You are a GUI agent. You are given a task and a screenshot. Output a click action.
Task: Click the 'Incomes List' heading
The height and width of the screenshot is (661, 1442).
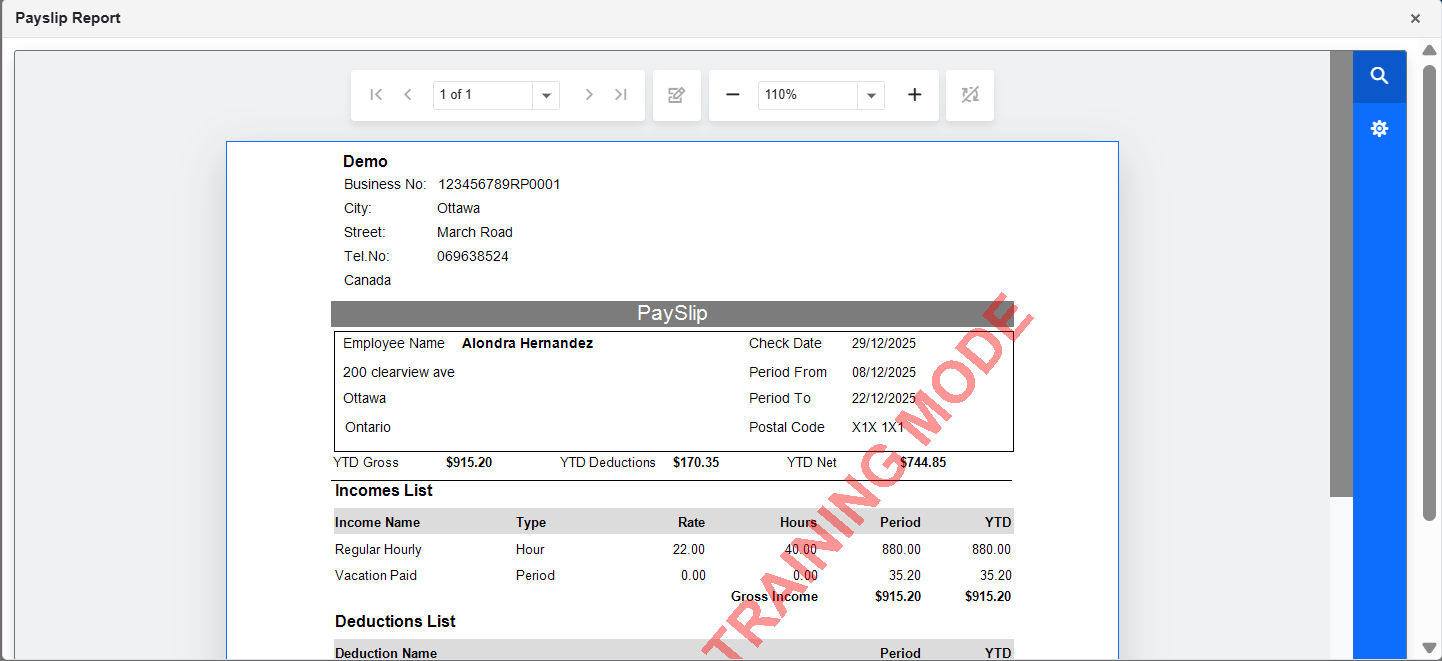click(384, 490)
